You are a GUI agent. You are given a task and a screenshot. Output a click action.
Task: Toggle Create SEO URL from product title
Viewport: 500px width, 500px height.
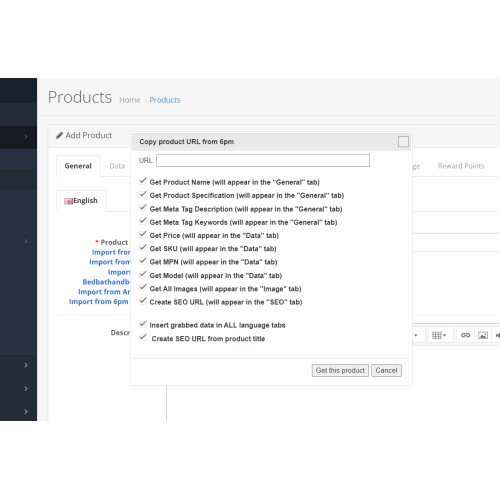click(x=143, y=337)
